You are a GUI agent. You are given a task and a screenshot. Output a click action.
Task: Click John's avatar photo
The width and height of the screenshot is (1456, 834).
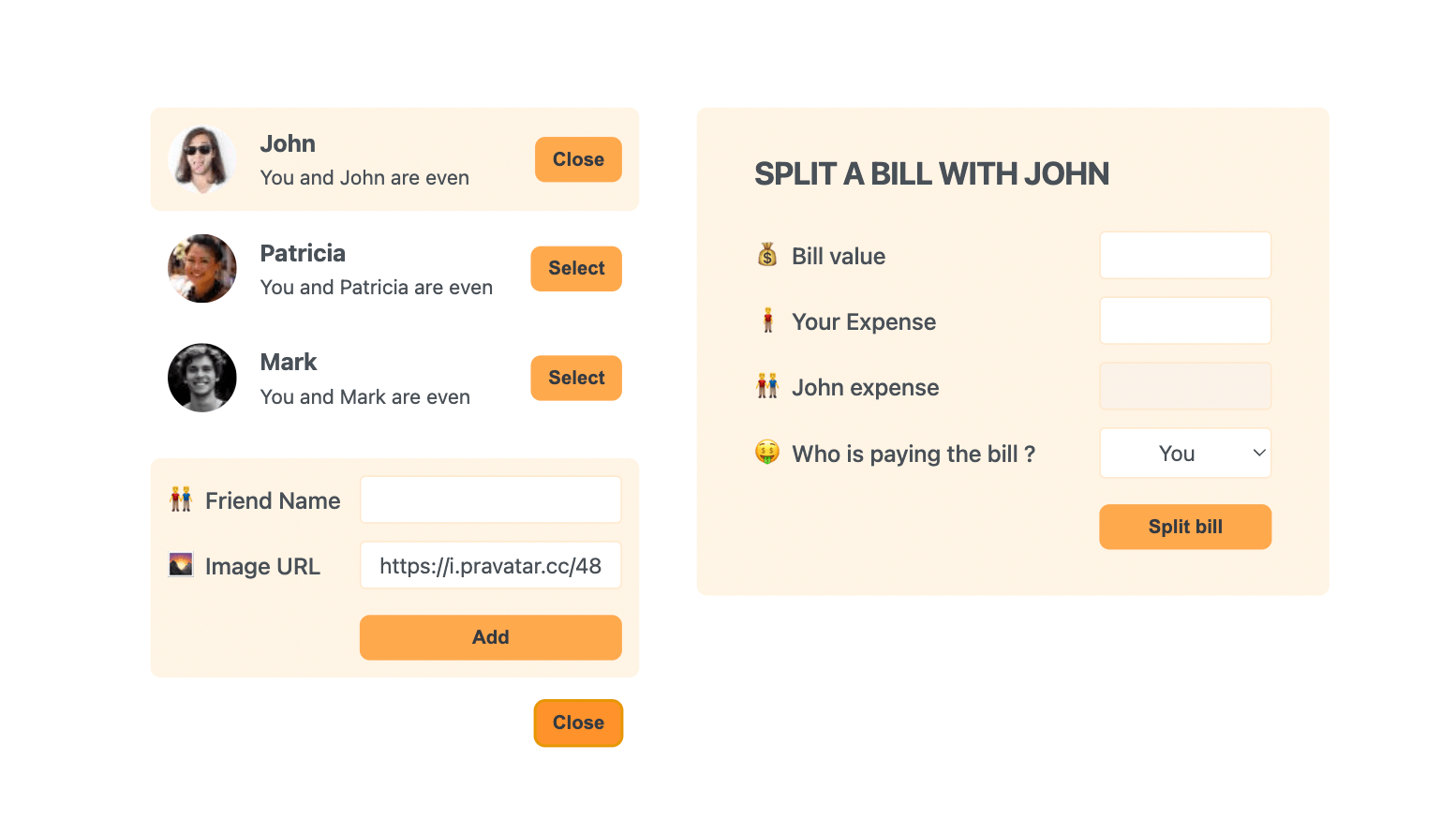pos(202,159)
